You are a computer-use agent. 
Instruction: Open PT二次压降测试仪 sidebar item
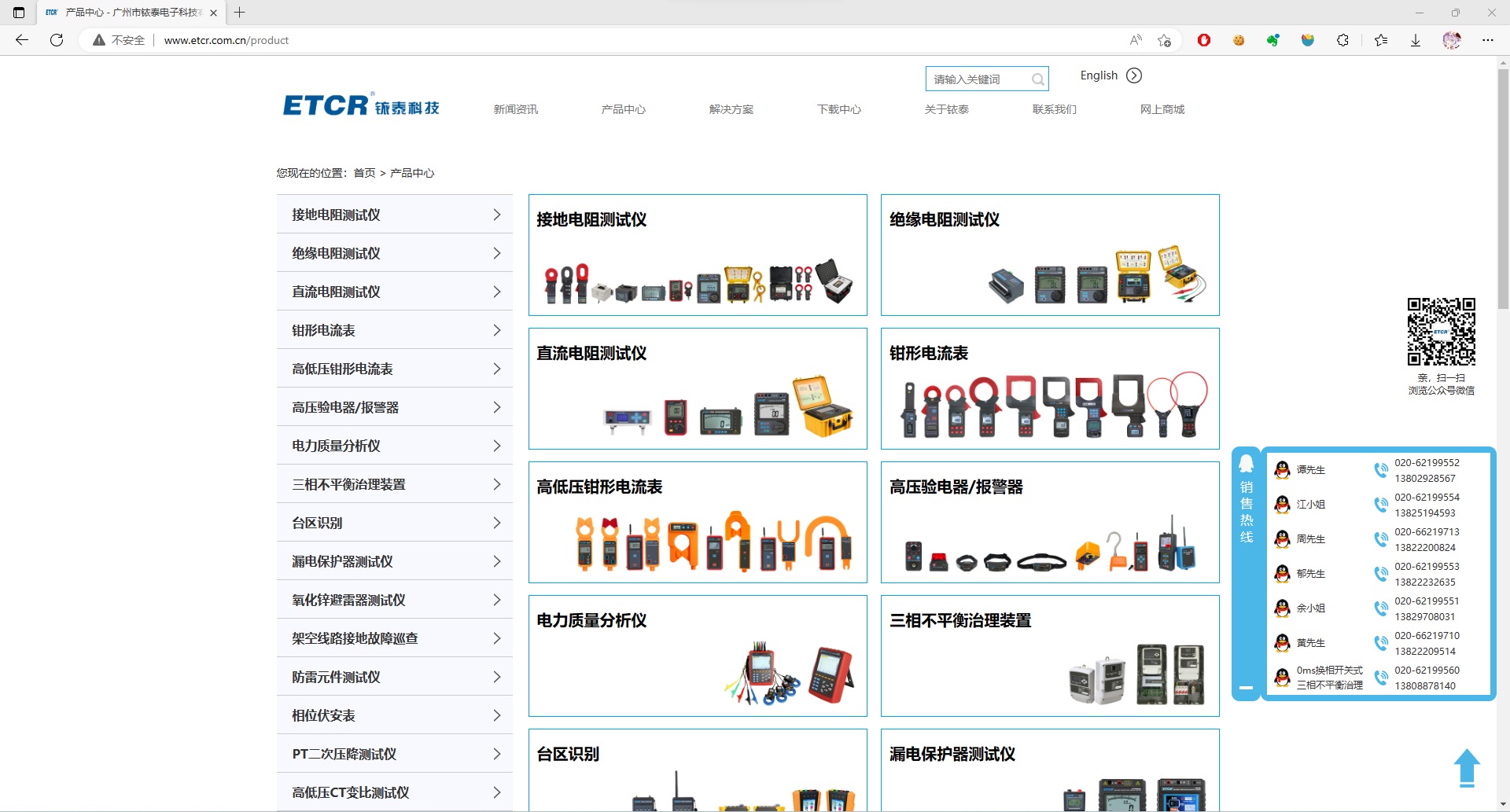(395, 754)
